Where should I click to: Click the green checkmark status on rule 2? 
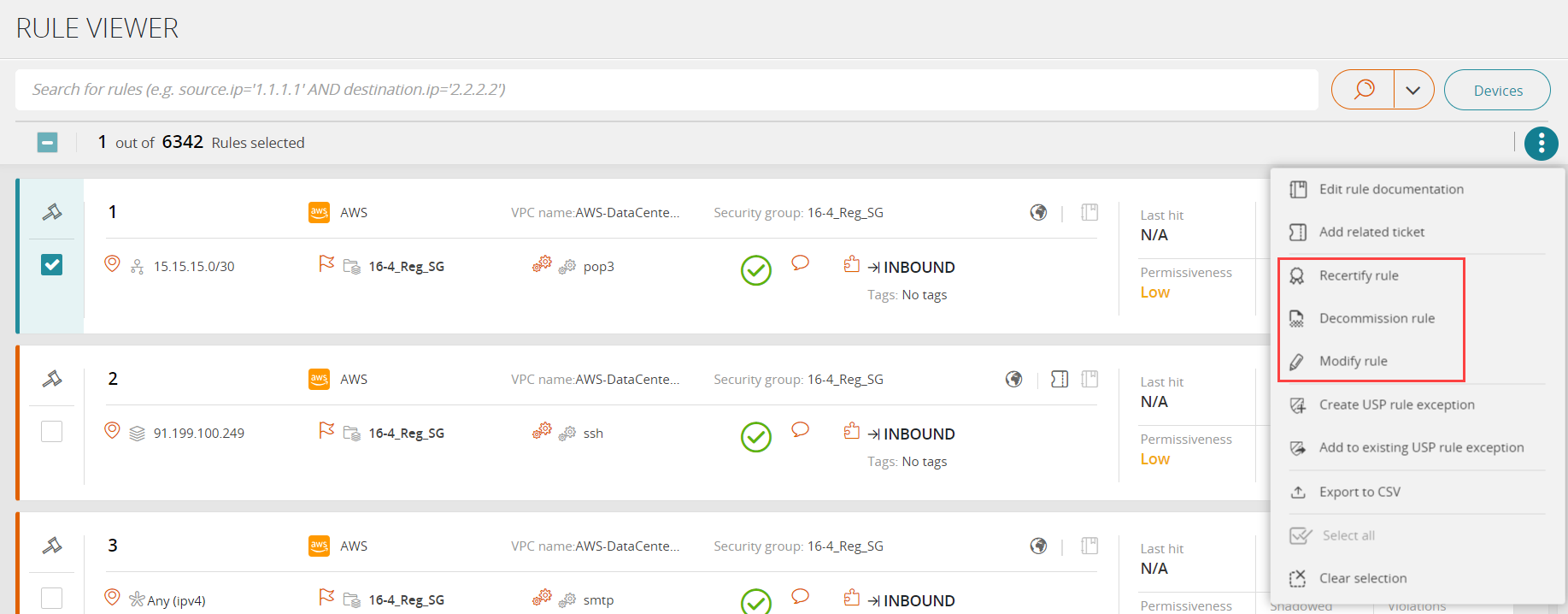755,437
